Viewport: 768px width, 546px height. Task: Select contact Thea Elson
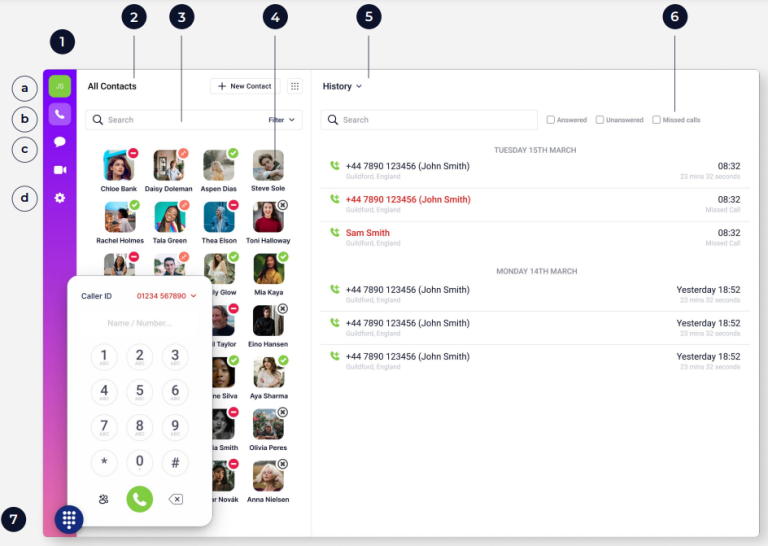point(219,223)
